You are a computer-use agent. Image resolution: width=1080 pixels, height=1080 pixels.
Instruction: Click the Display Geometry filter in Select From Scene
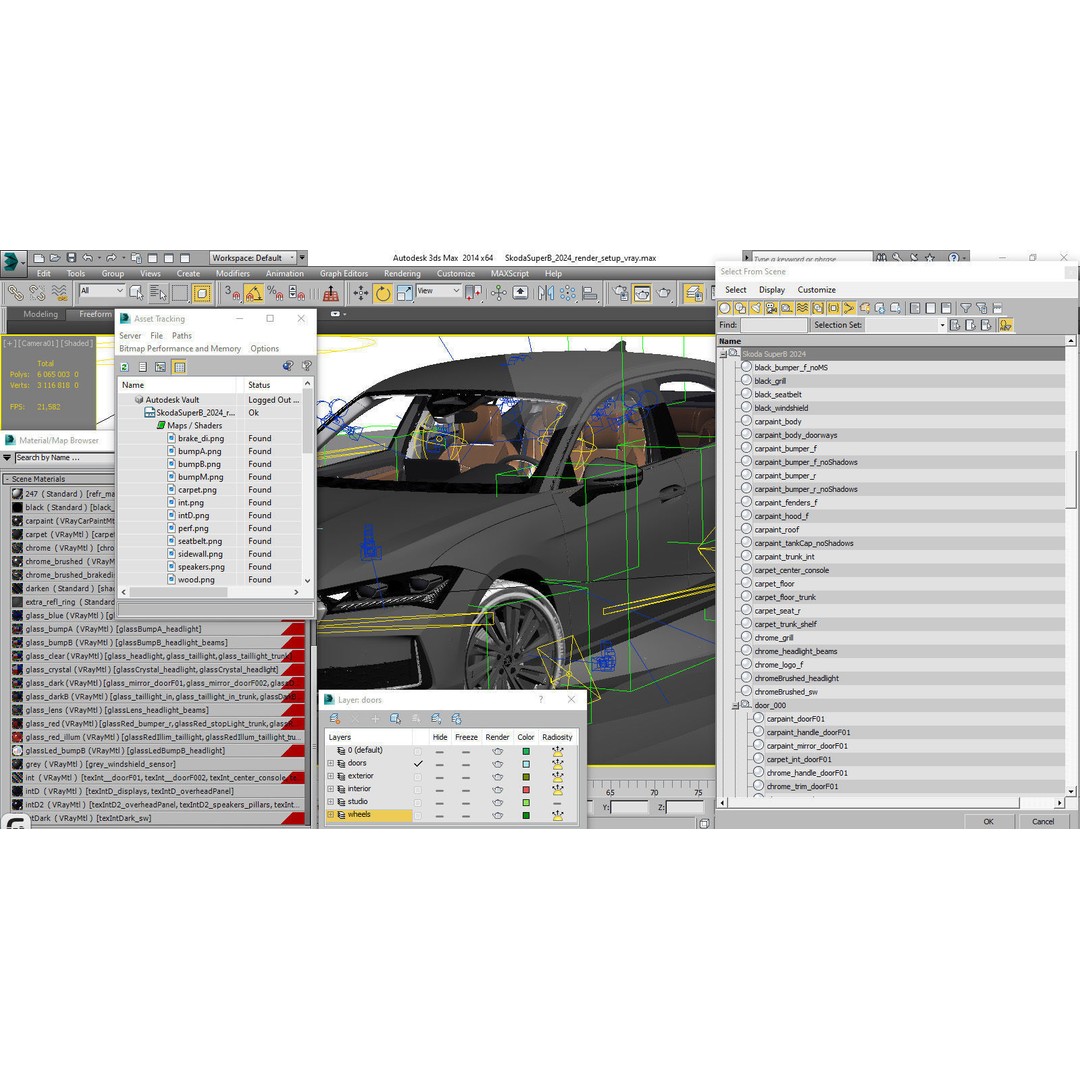pos(726,308)
